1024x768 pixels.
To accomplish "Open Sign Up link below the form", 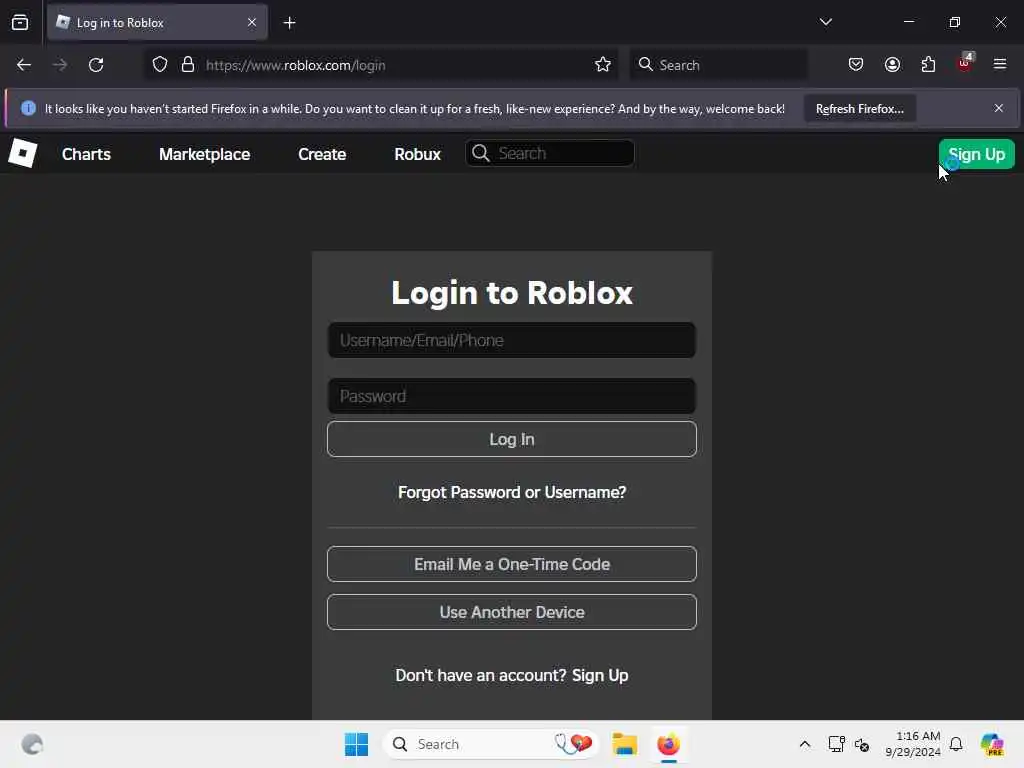I will pos(600,675).
